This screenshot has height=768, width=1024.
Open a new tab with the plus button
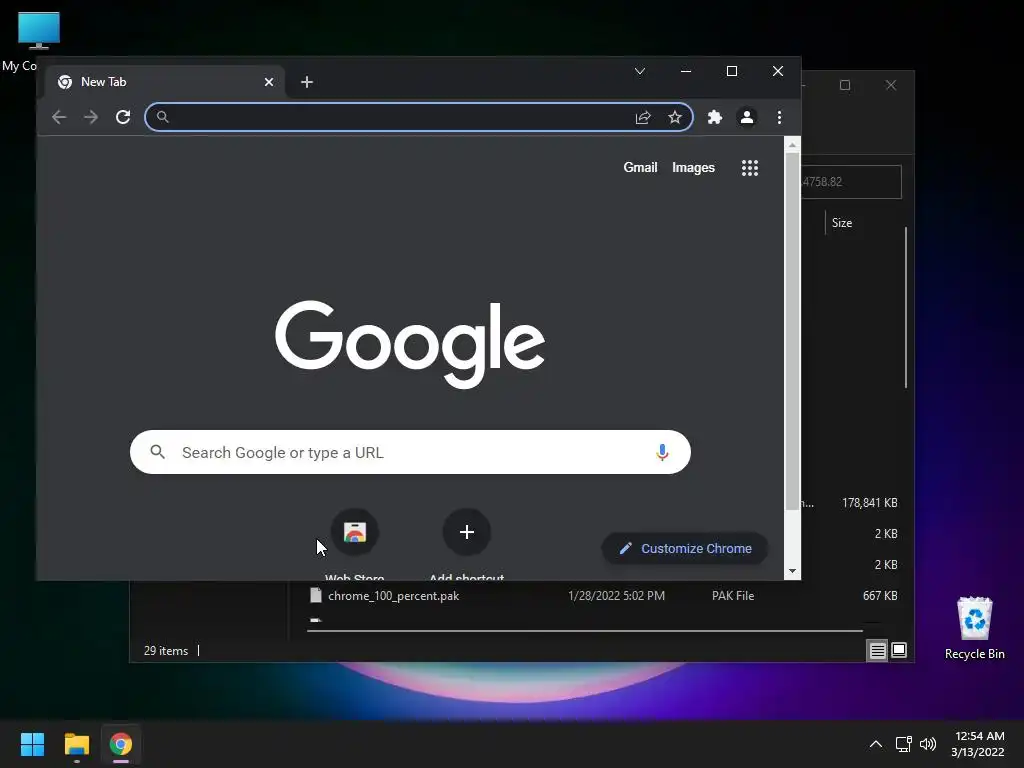[307, 82]
